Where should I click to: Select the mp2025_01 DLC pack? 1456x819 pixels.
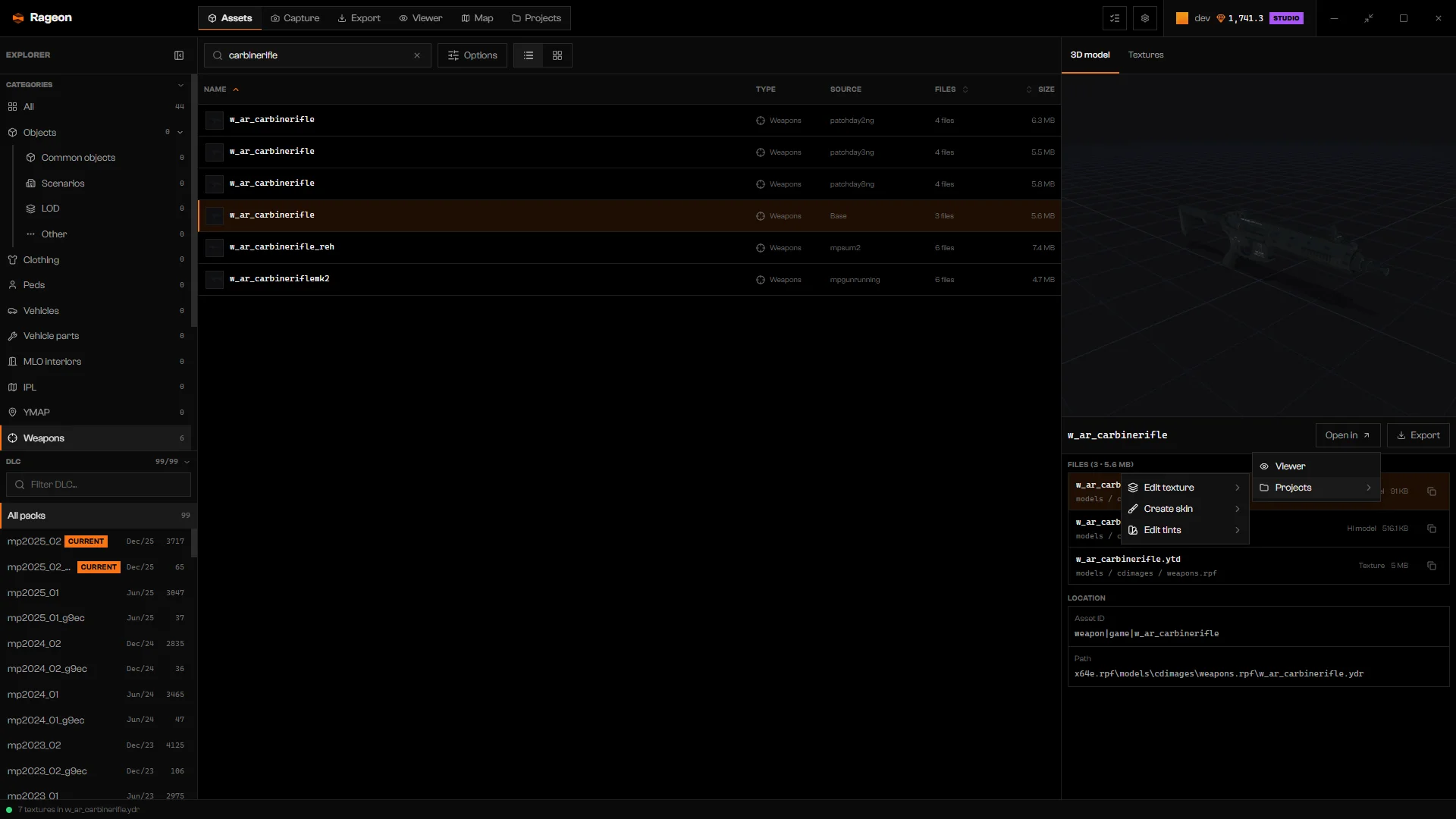click(96, 593)
